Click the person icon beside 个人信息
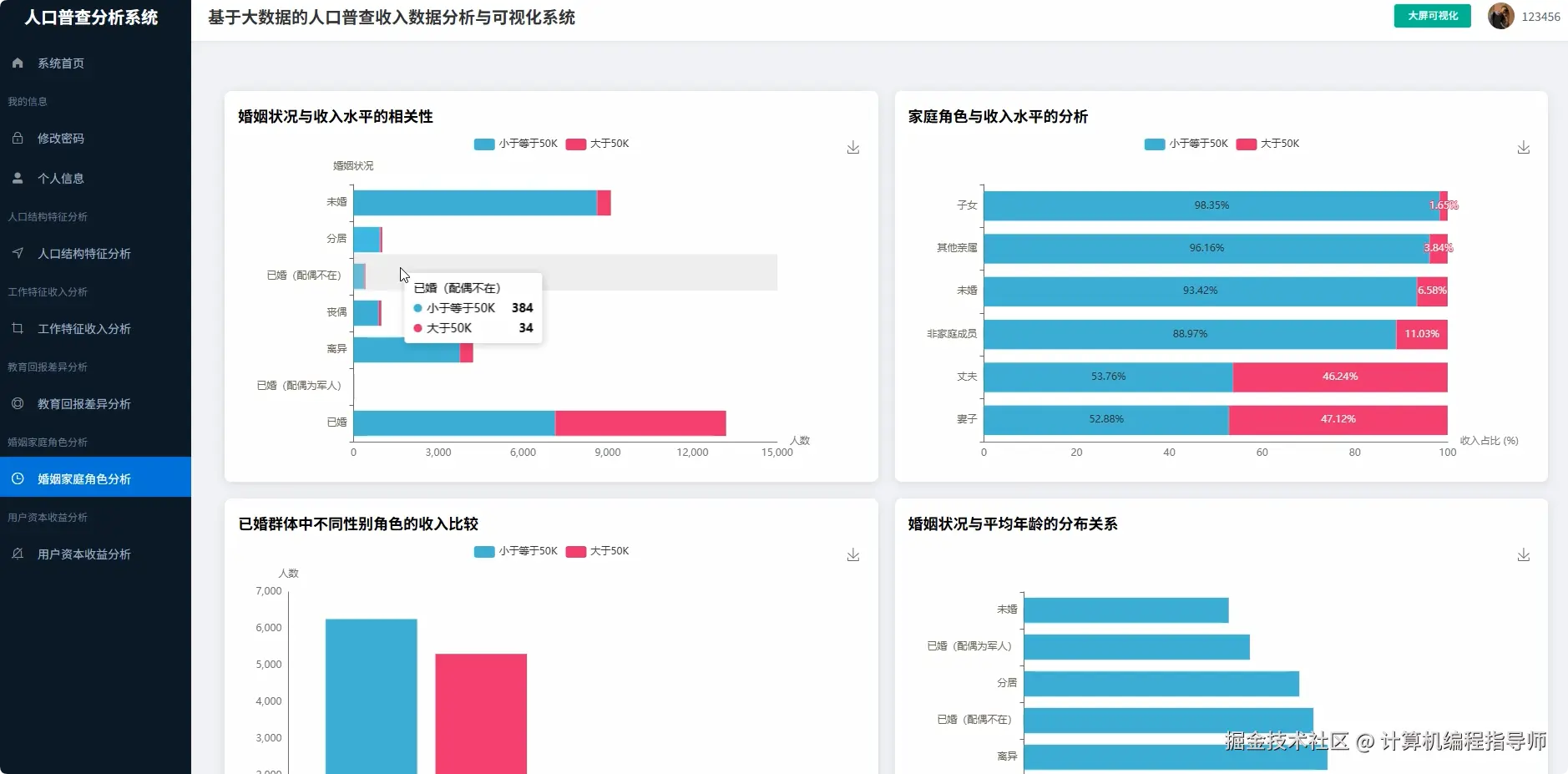 (18, 178)
